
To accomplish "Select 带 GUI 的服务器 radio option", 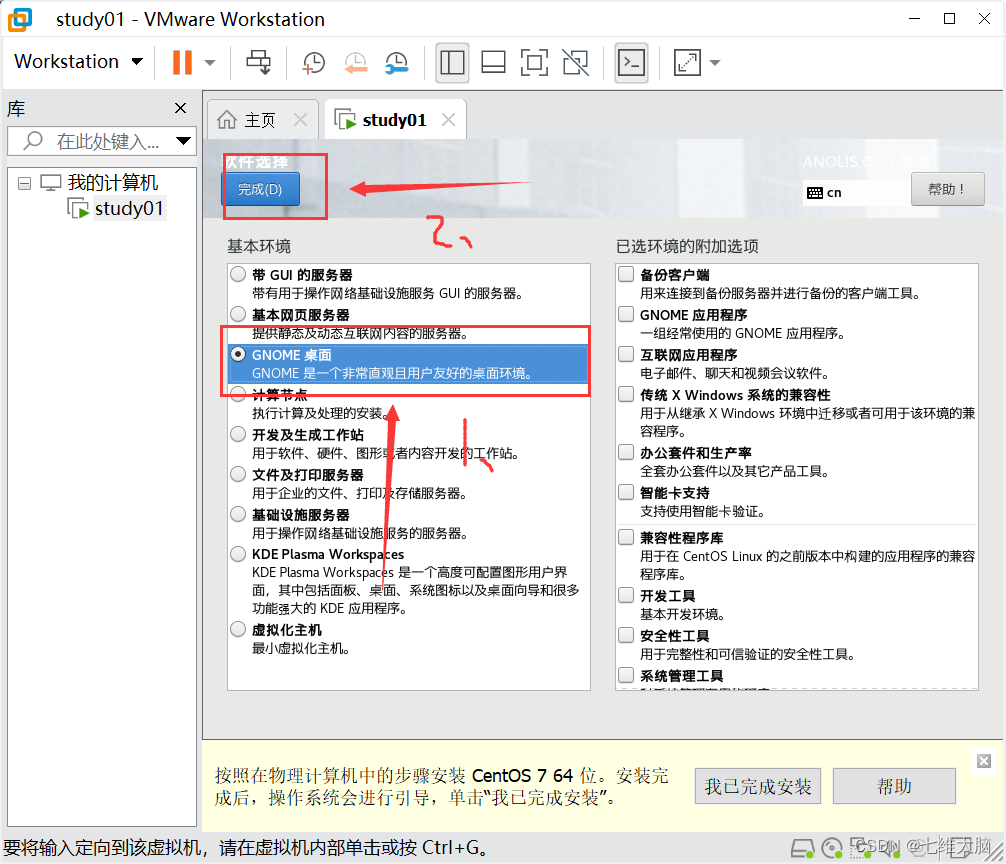I will point(238,275).
